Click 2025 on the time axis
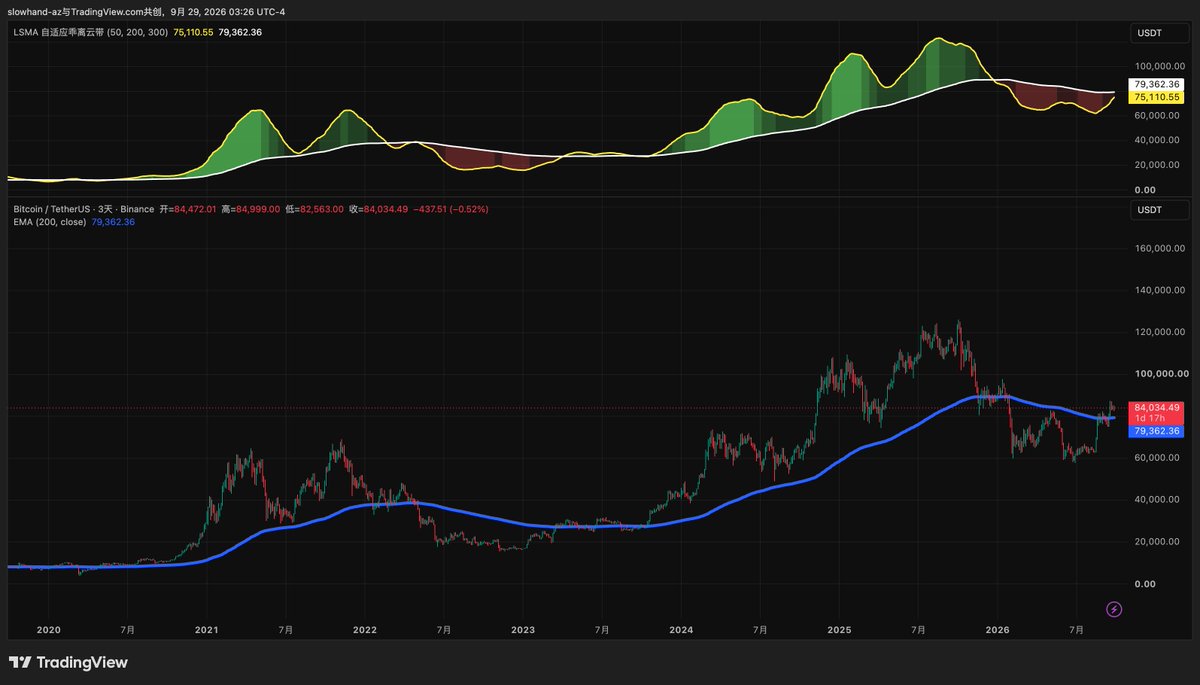 (838, 630)
